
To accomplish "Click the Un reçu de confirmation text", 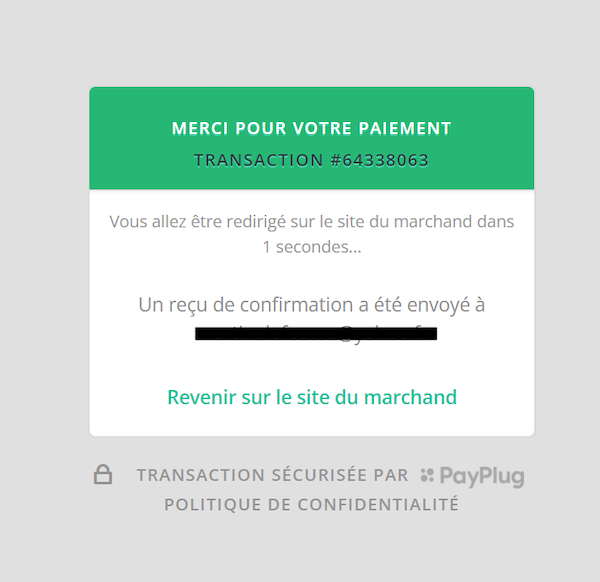I will click(311, 305).
